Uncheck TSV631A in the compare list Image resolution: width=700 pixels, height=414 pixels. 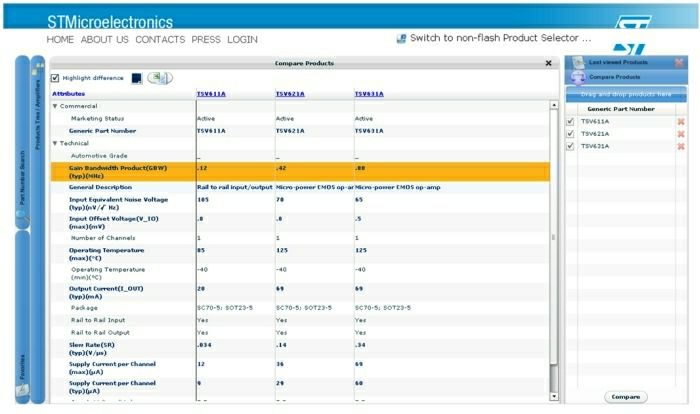pos(570,146)
